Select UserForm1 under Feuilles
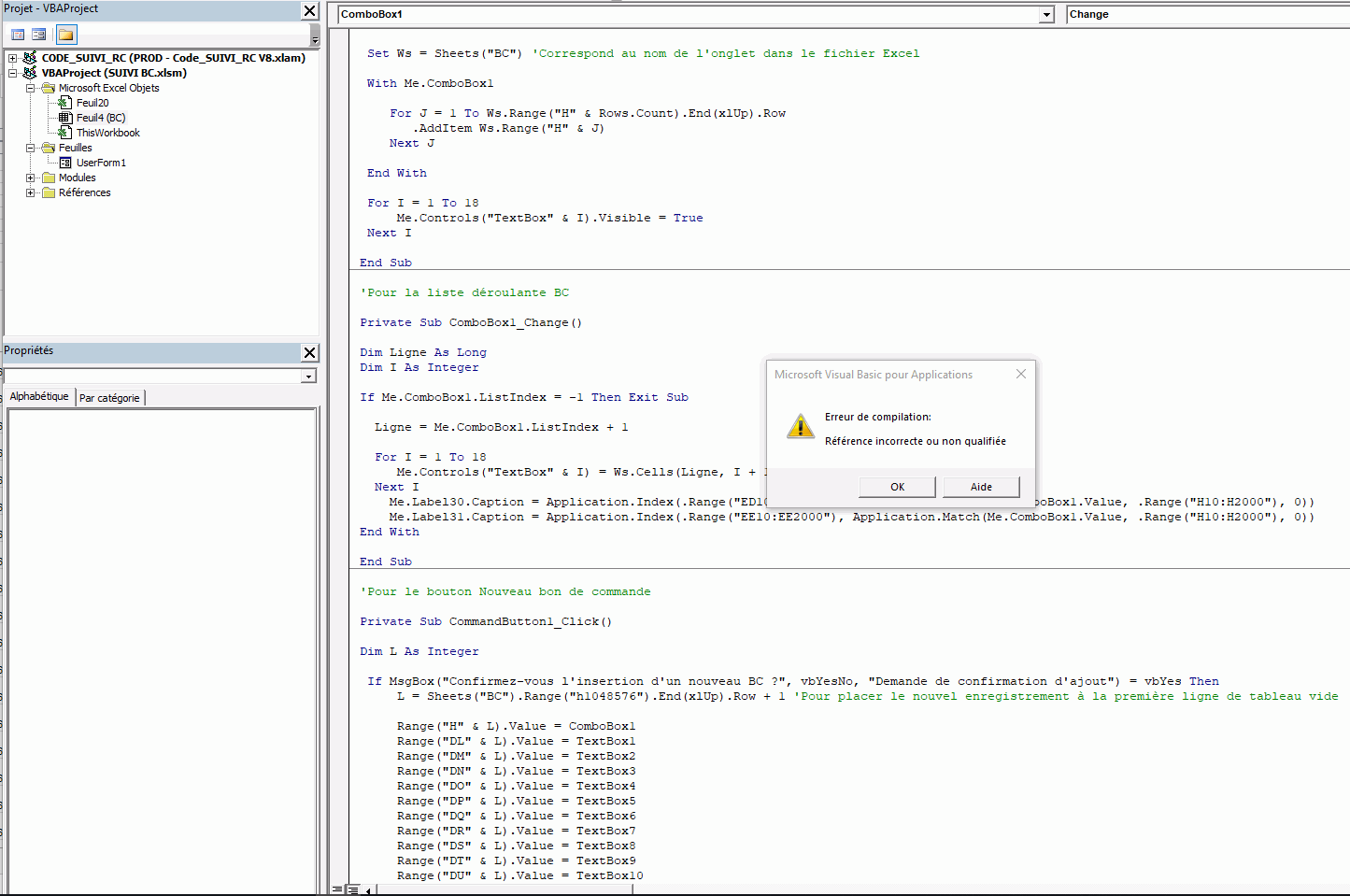The width and height of the screenshot is (1350, 896). [x=100, y=163]
